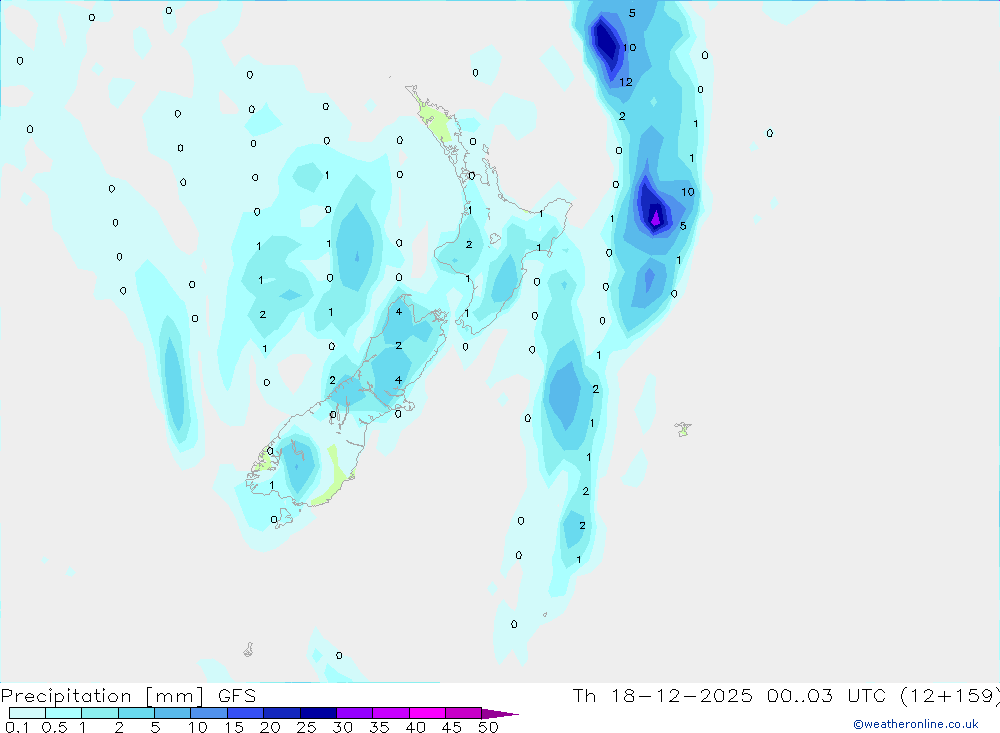The height and width of the screenshot is (733, 1000).
Task: Click the legend label '40'
Action: 416,727
